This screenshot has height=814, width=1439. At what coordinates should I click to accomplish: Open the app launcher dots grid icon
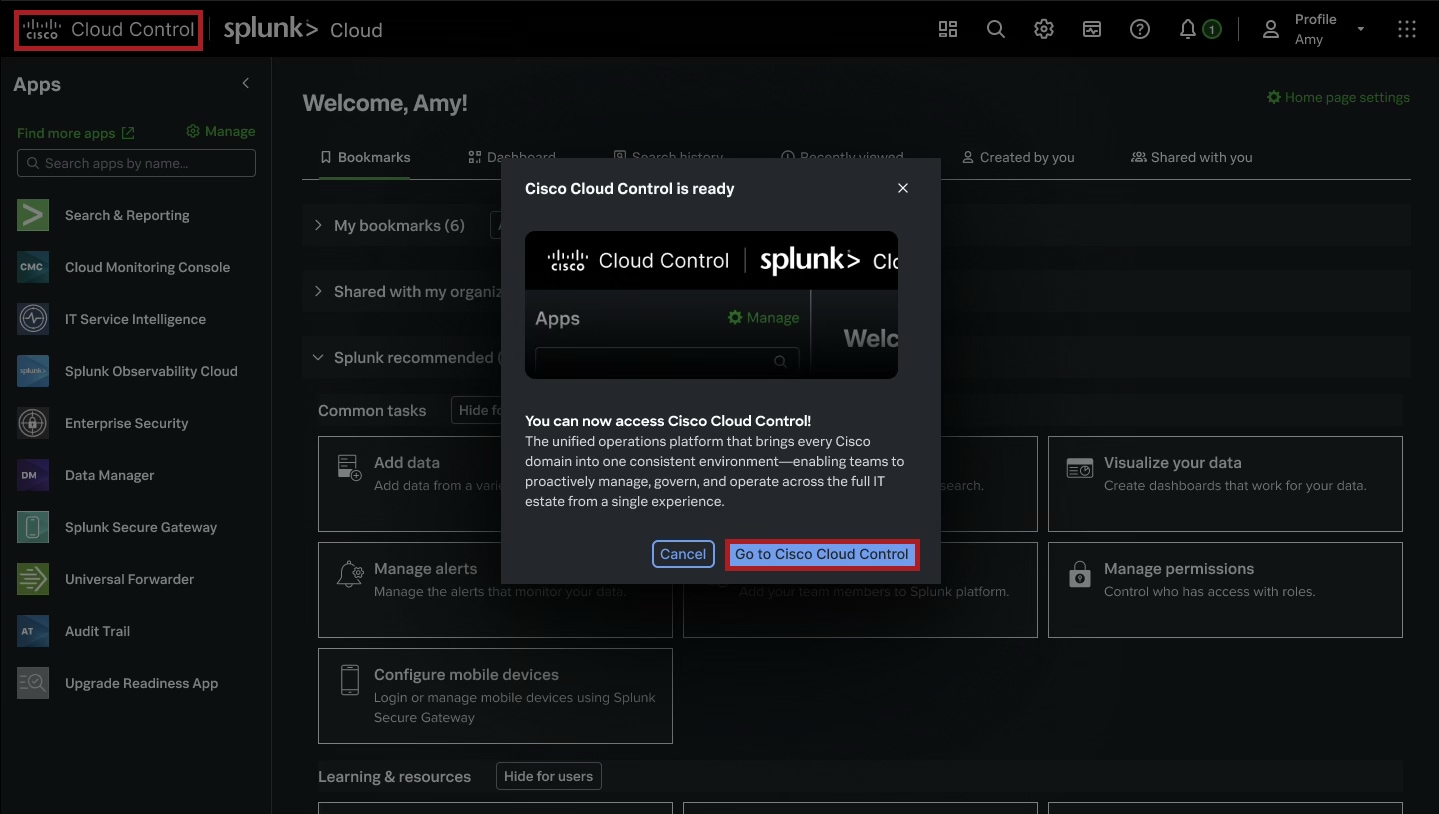[1407, 29]
